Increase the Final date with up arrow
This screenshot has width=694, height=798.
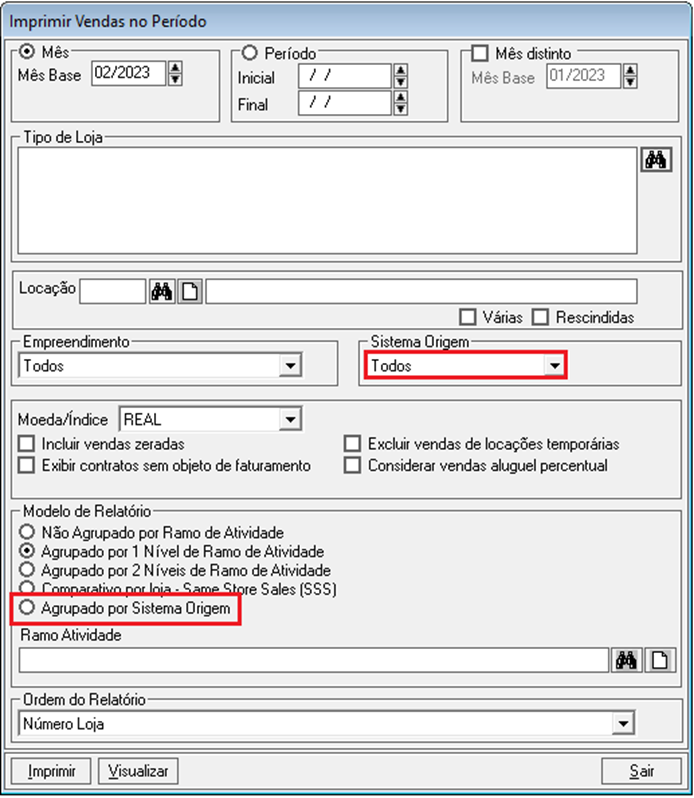400,97
